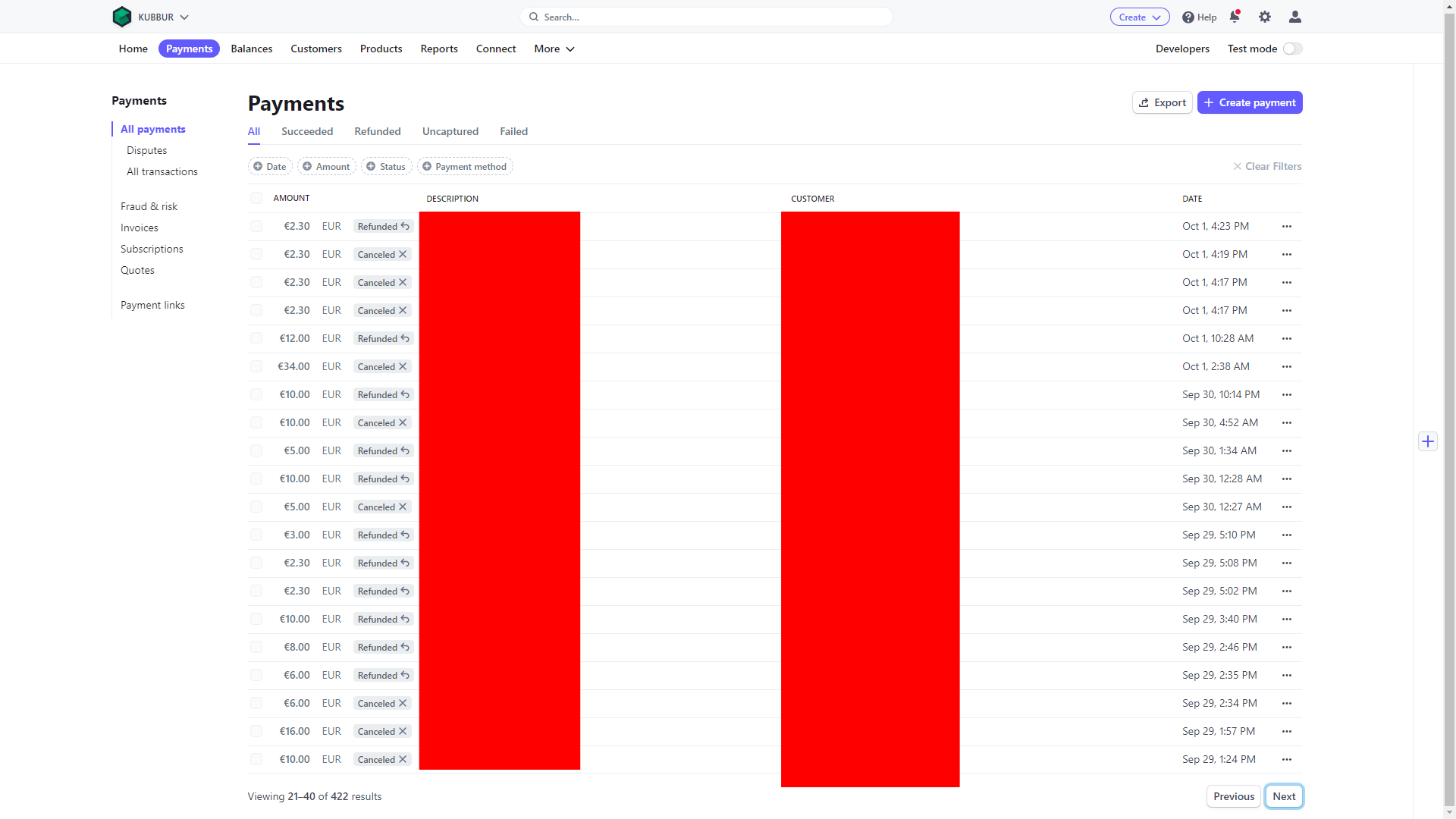Go to Next page of results
Image resolution: width=1456 pixels, height=819 pixels.
[1284, 796]
